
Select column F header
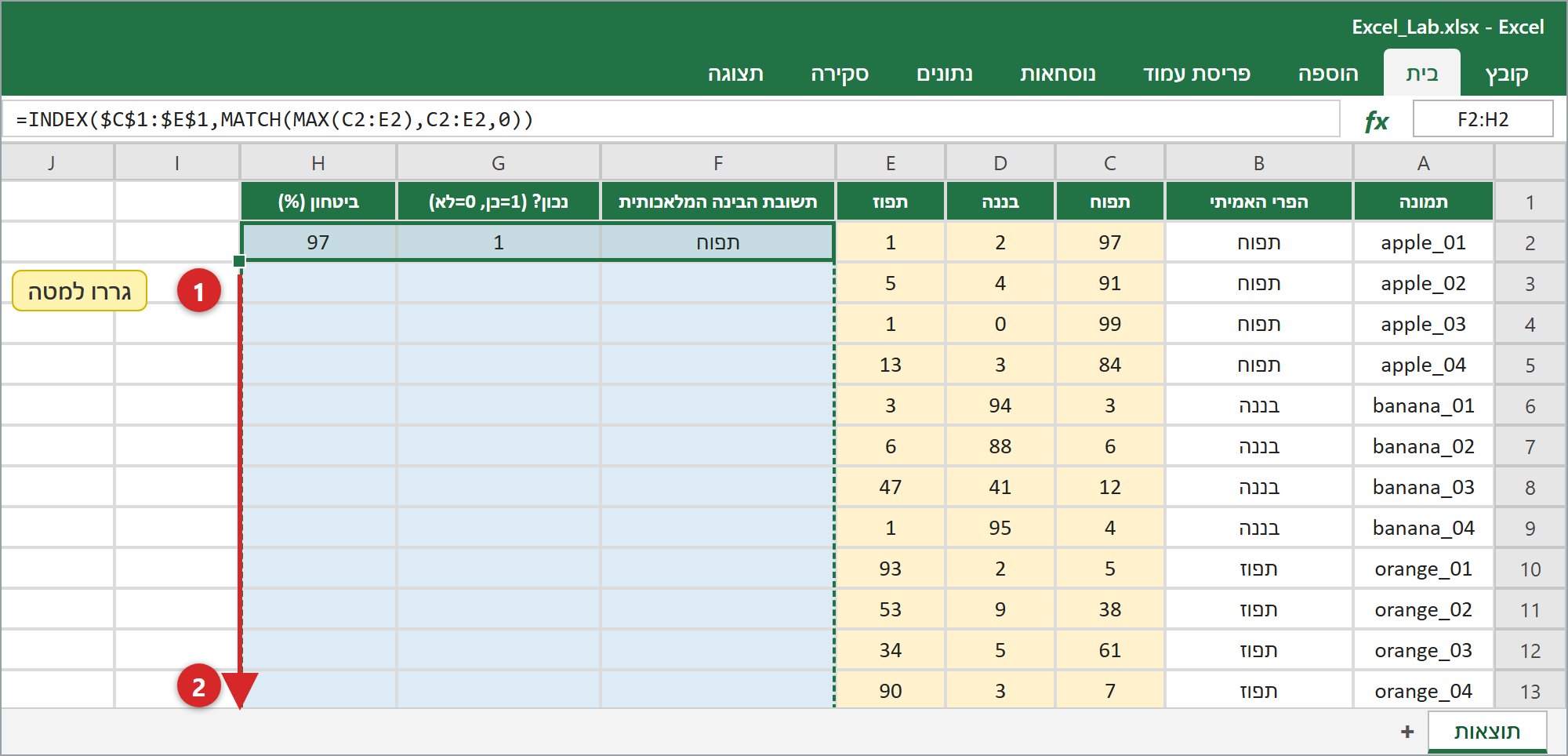tap(718, 163)
